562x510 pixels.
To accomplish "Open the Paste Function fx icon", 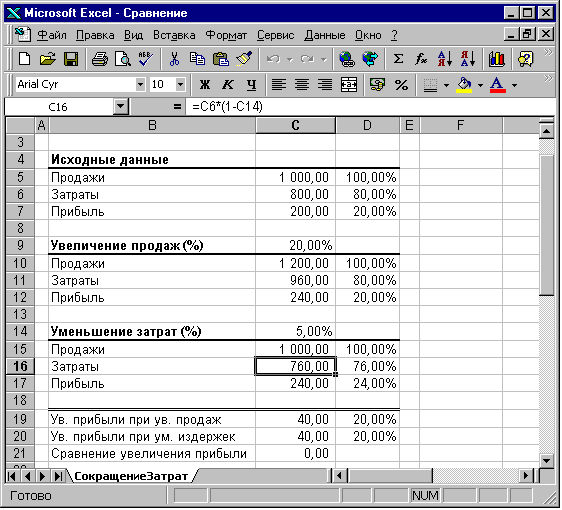I will [x=421, y=59].
